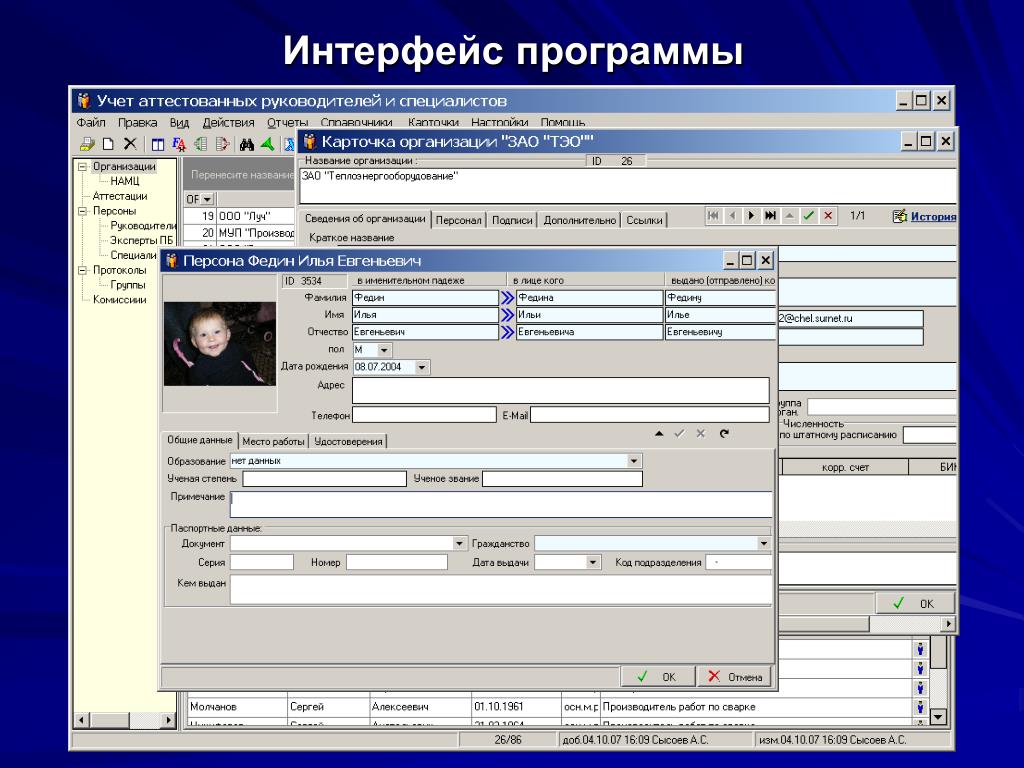This screenshot has width=1024, height=768.
Task: Click black up-triangle icon in persona window
Action: (660, 433)
